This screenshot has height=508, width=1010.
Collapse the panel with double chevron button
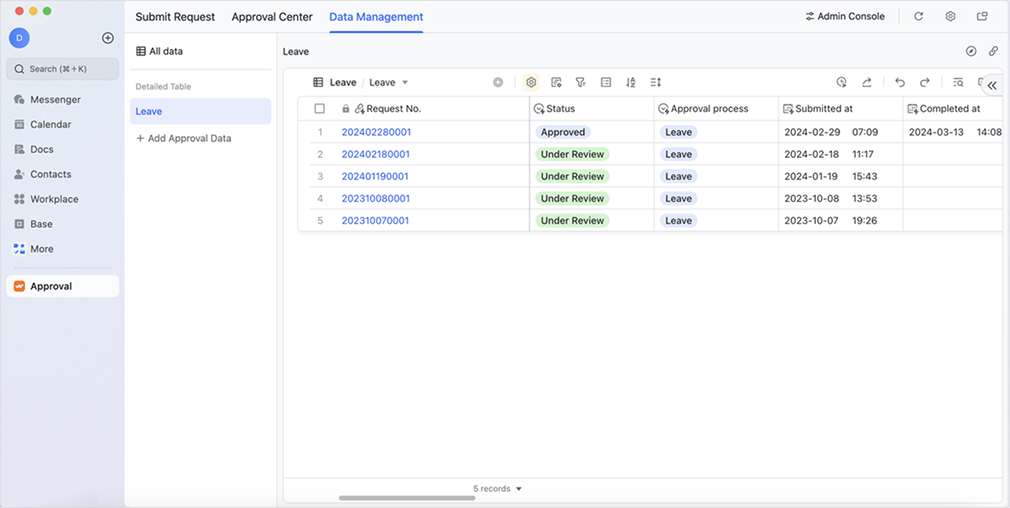992,86
